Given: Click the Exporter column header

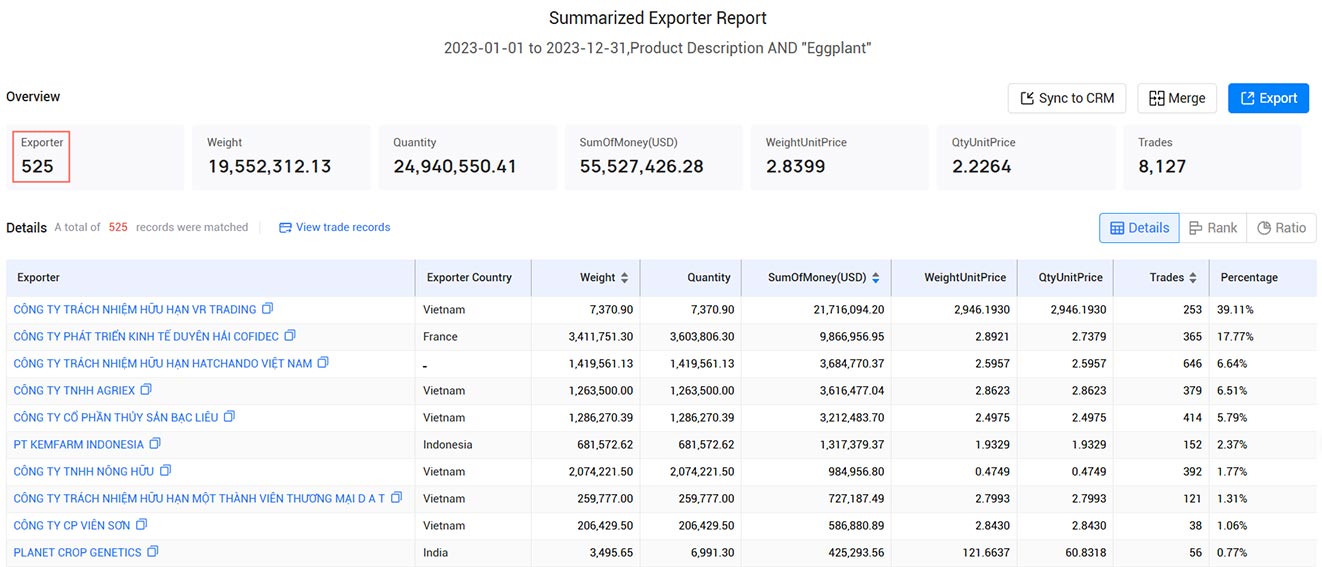Looking at the screenshot, I should (210, 278).
